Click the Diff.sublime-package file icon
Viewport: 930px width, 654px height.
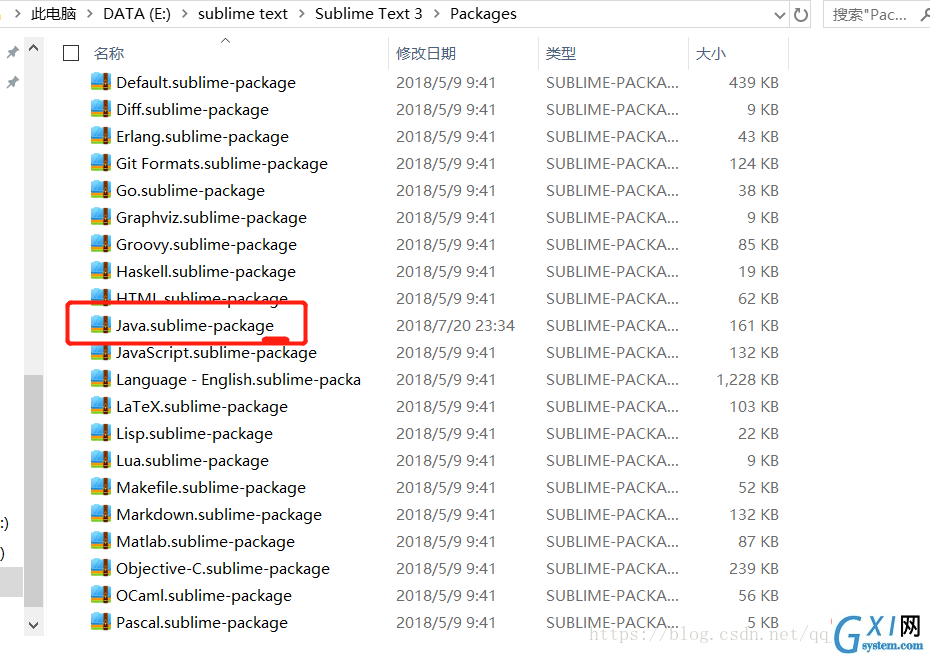(x=101, y=109)
